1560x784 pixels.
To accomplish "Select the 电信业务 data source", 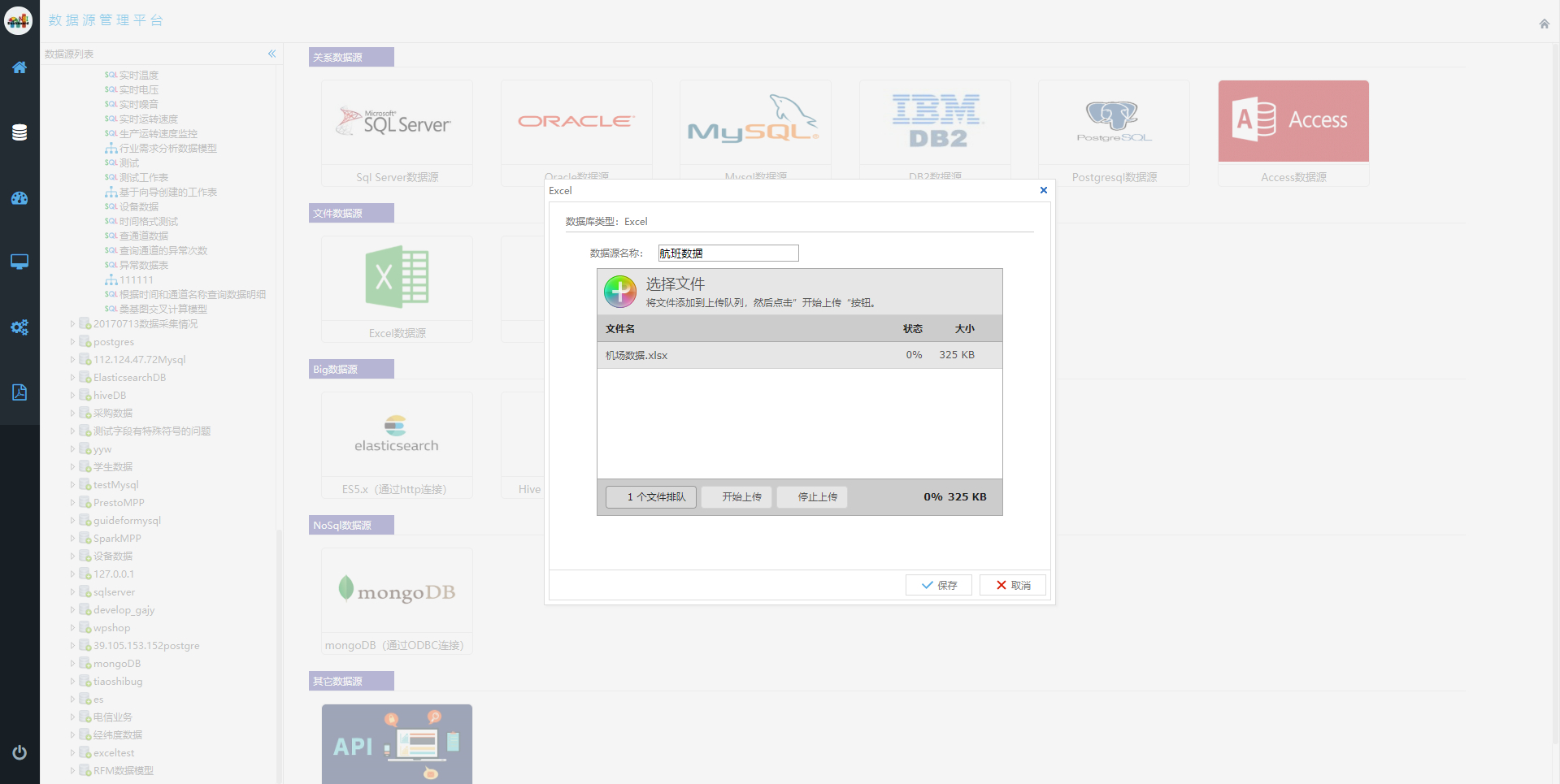I will coord(112,717).
